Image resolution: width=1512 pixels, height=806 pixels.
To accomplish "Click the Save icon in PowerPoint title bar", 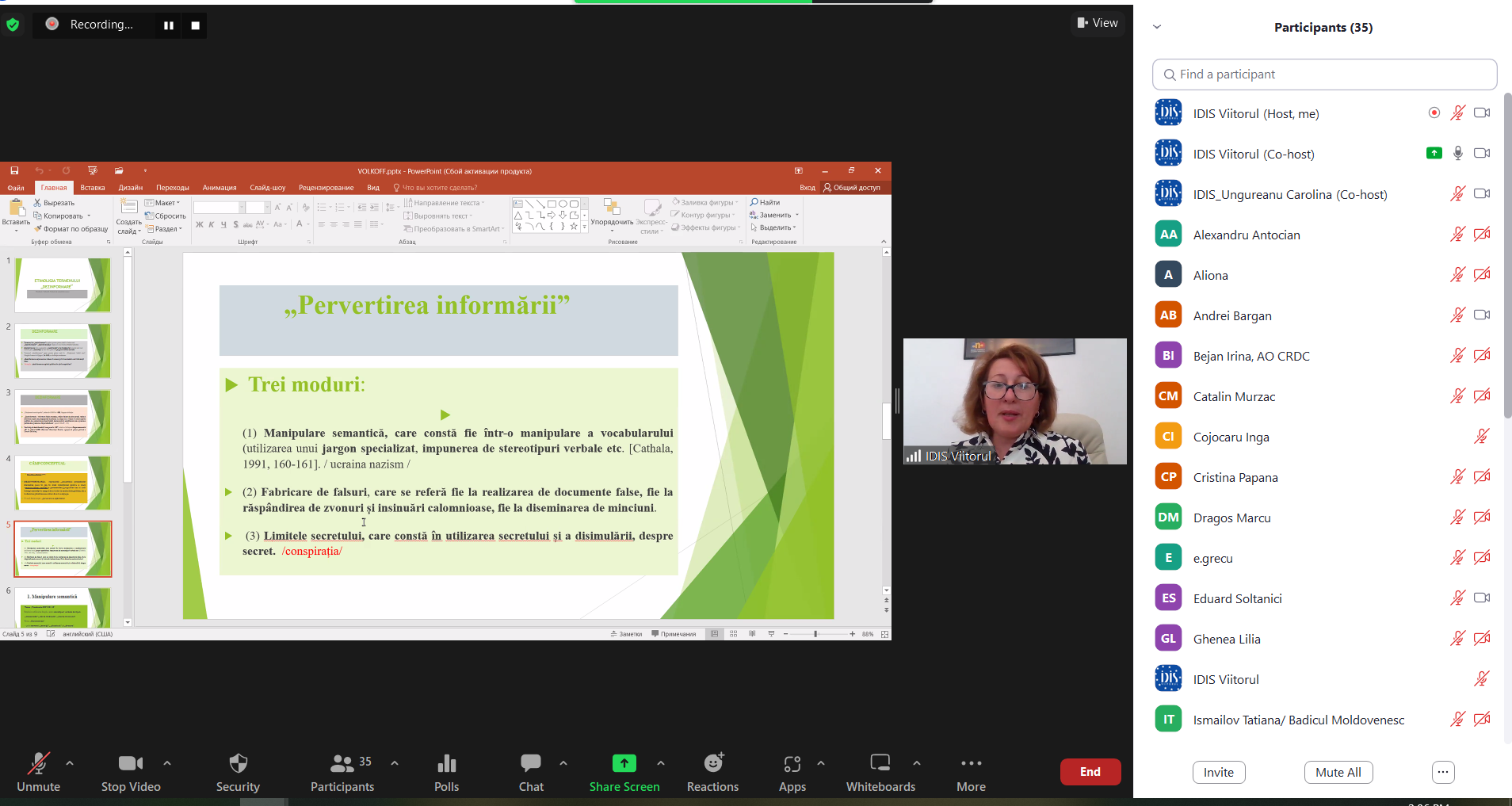I will [14, 170].
